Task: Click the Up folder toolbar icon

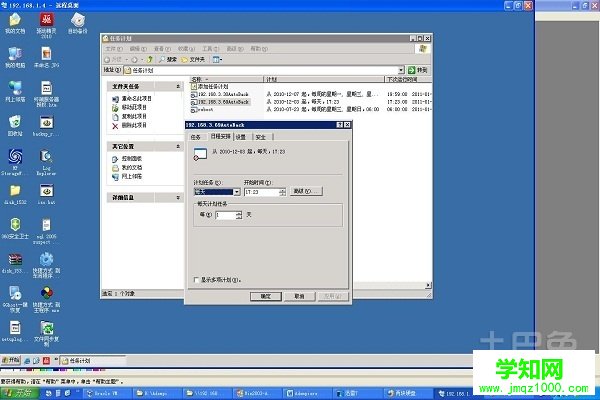Action: pyautogui.click(x=150, y=60)
